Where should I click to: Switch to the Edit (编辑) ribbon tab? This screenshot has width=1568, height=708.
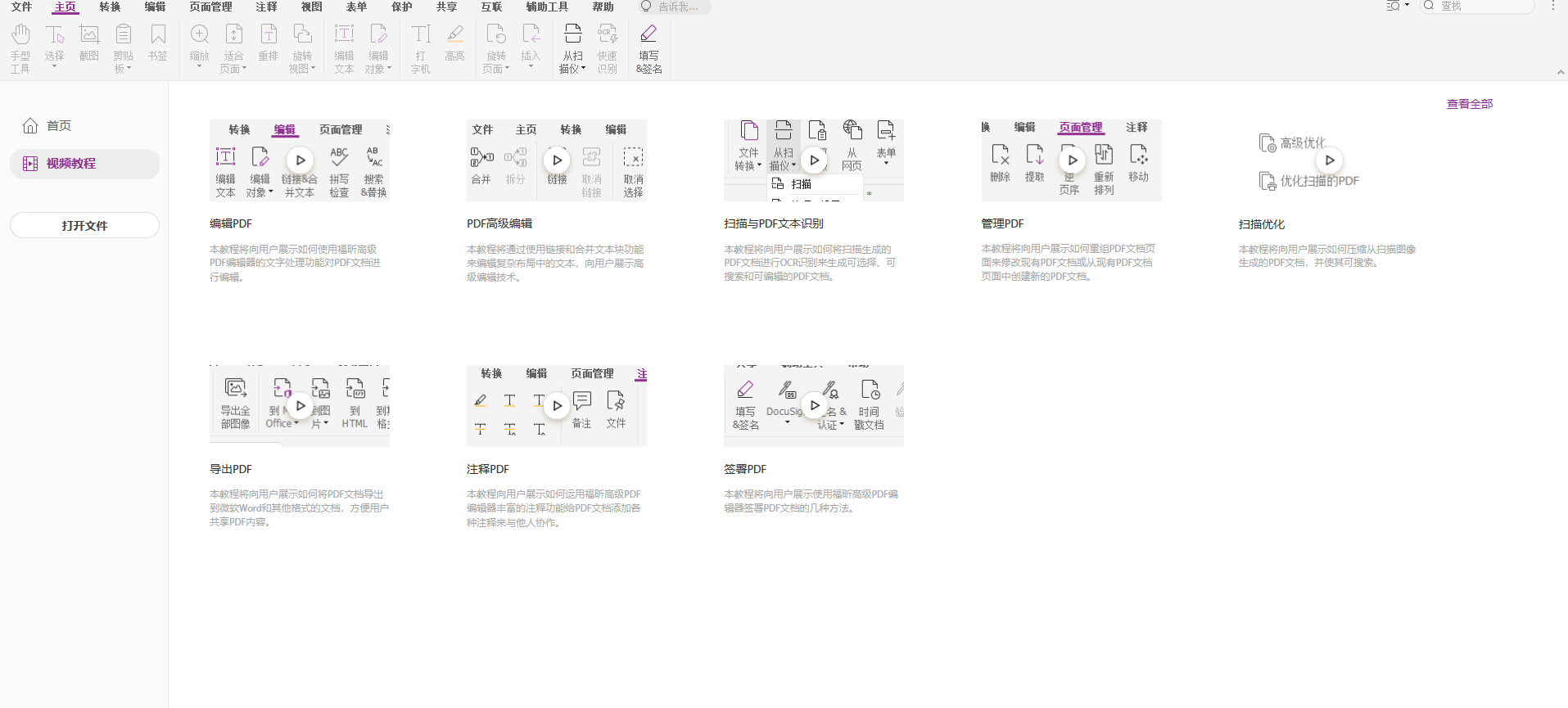(155, 7)
